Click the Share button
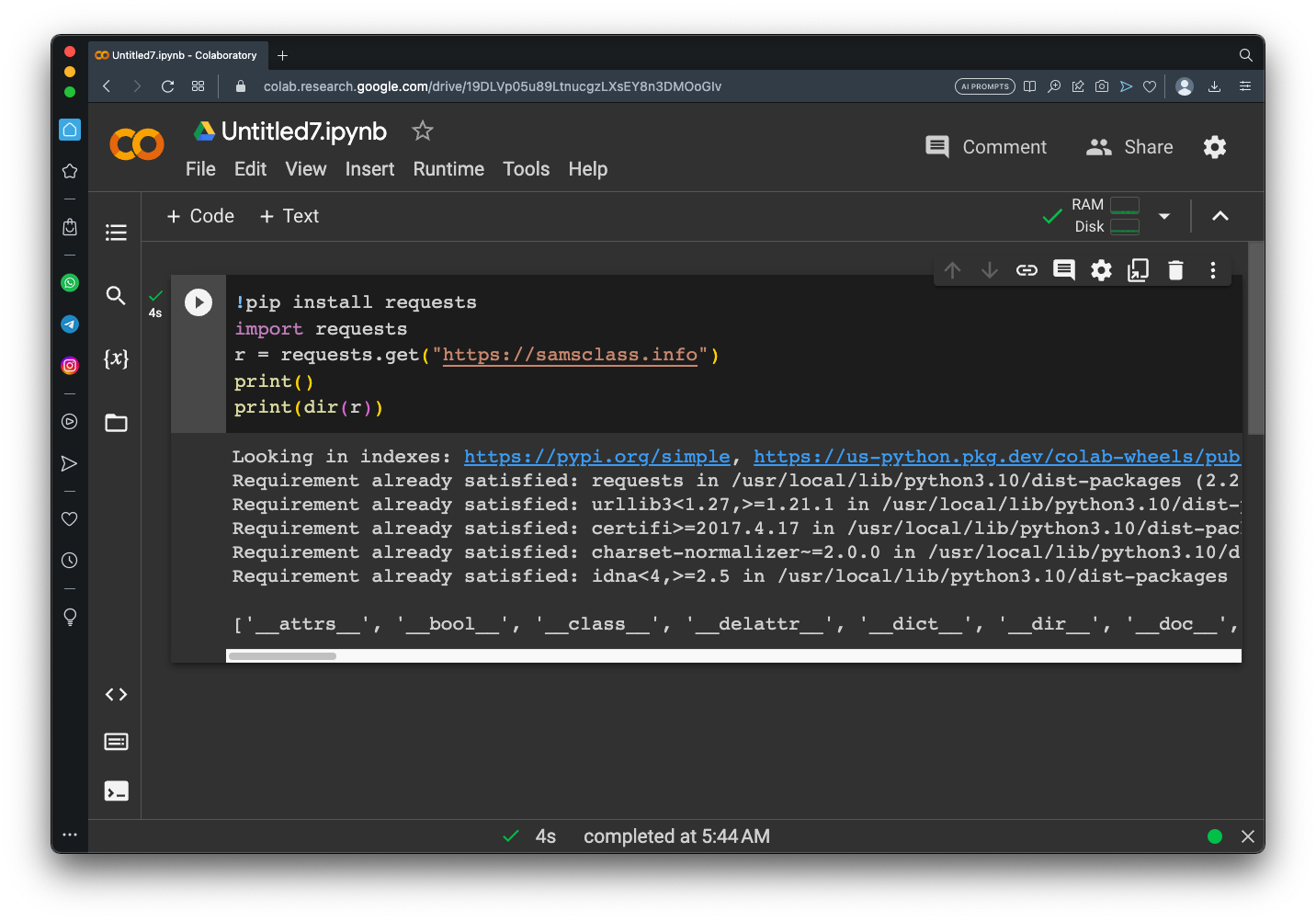1316x921 pixels. (1130, 147)
